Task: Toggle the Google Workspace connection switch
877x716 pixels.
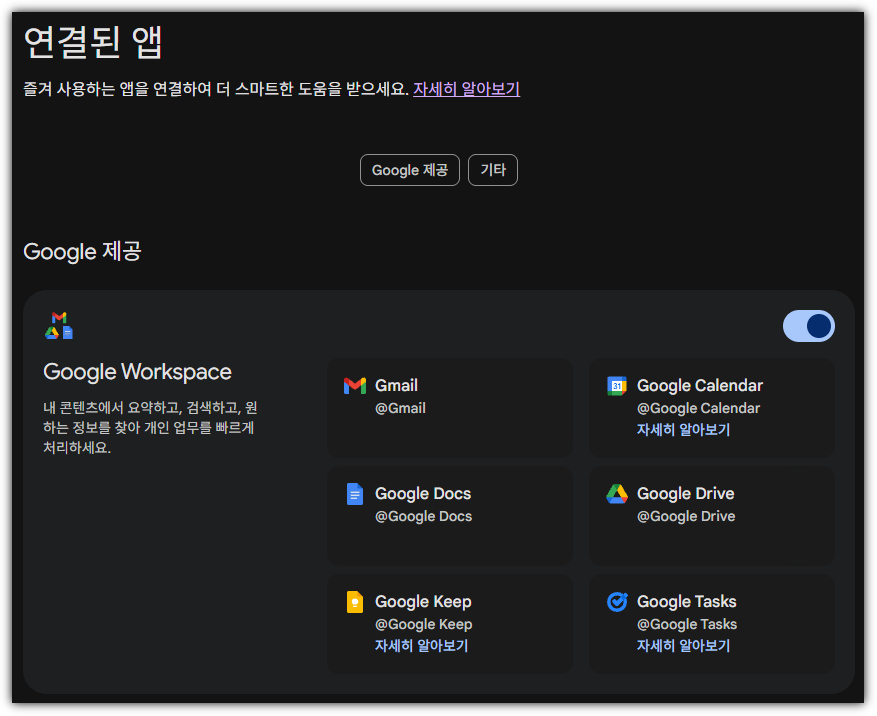Action: (808, 326)
